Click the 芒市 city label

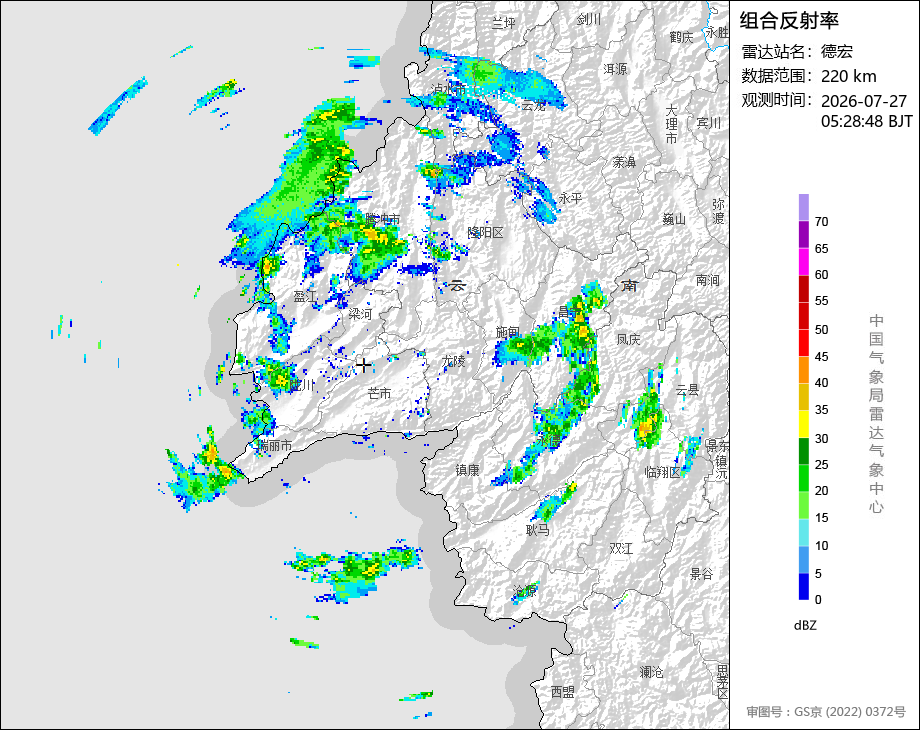pyautogui.click(x=380, y=393)
